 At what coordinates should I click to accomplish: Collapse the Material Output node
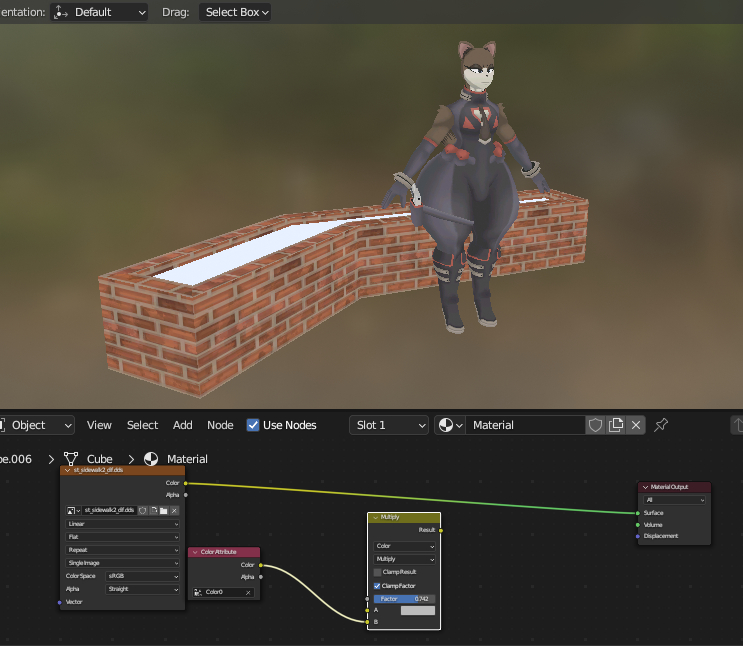[x=646, y=487]
